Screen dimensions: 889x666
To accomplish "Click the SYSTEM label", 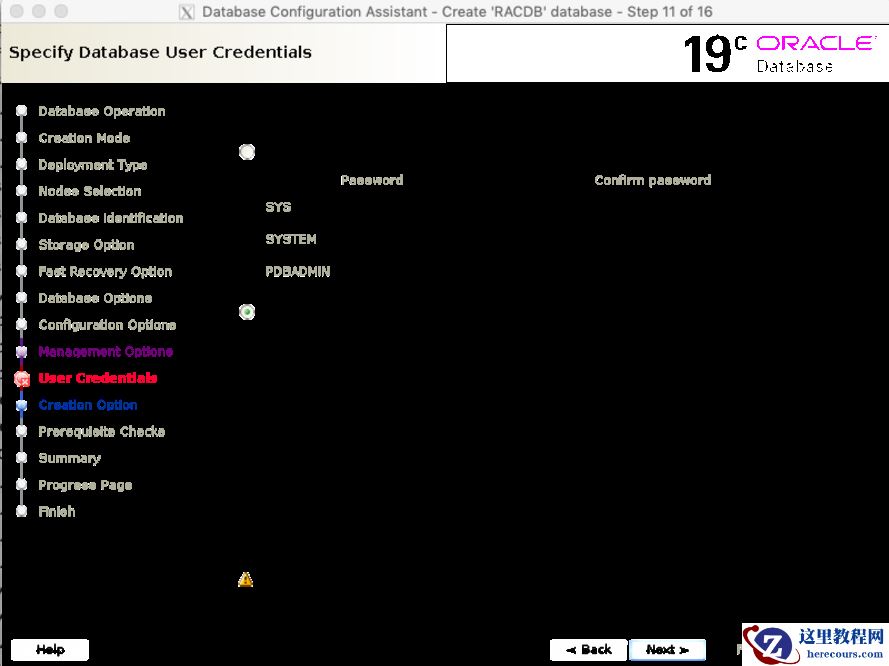I will [291, 239].
